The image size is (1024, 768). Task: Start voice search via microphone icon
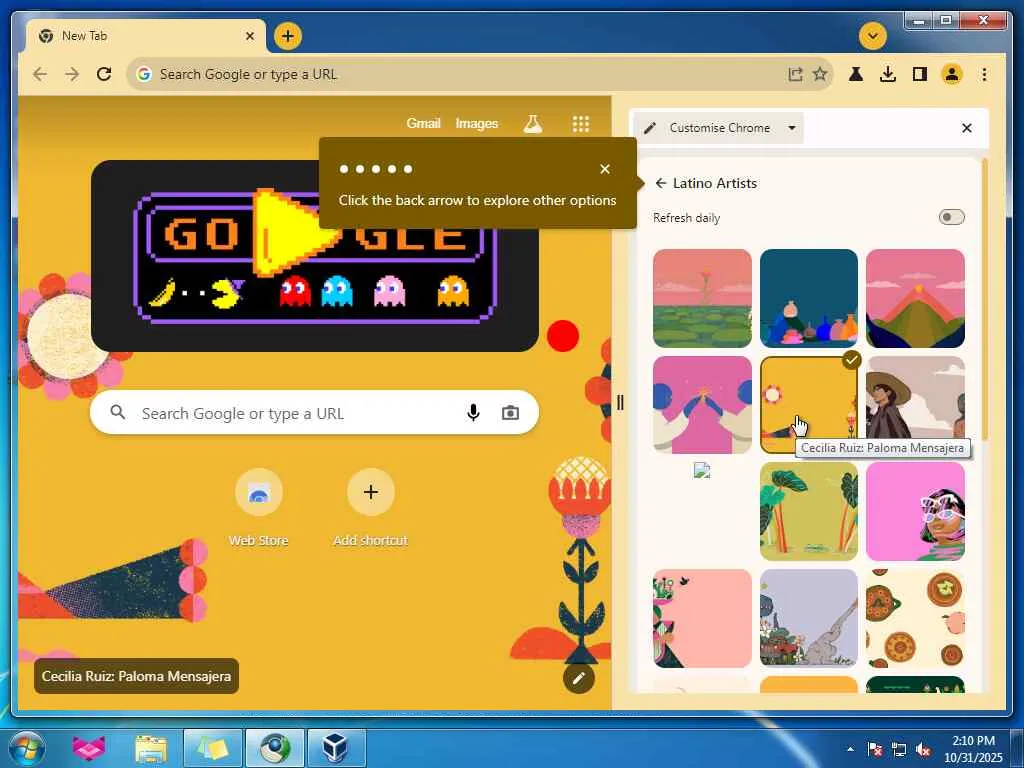473,413
